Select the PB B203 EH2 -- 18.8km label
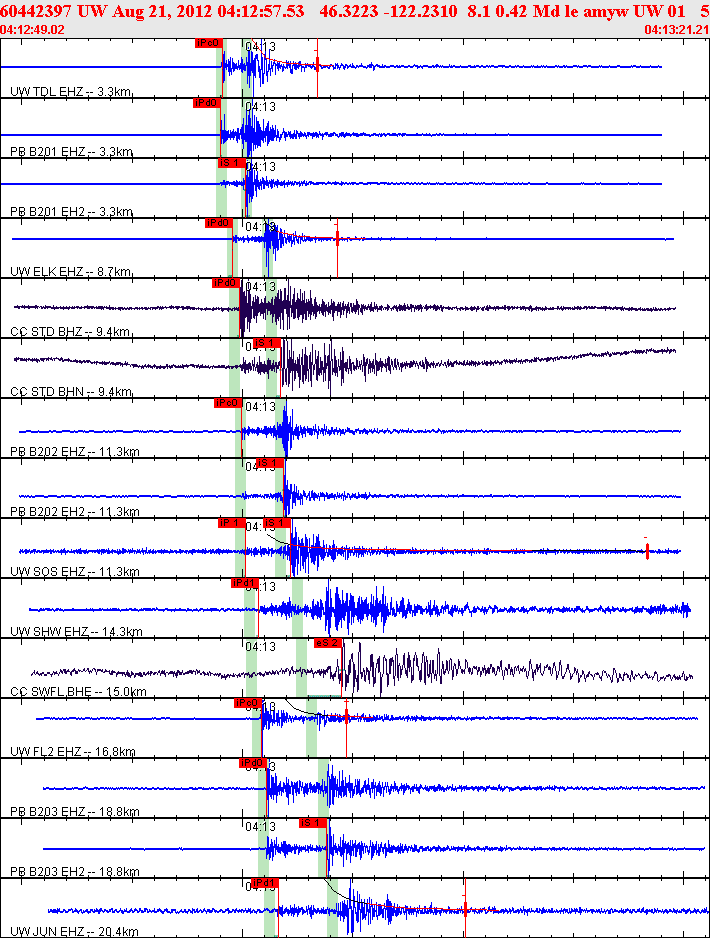 click(x=75, y=872)
